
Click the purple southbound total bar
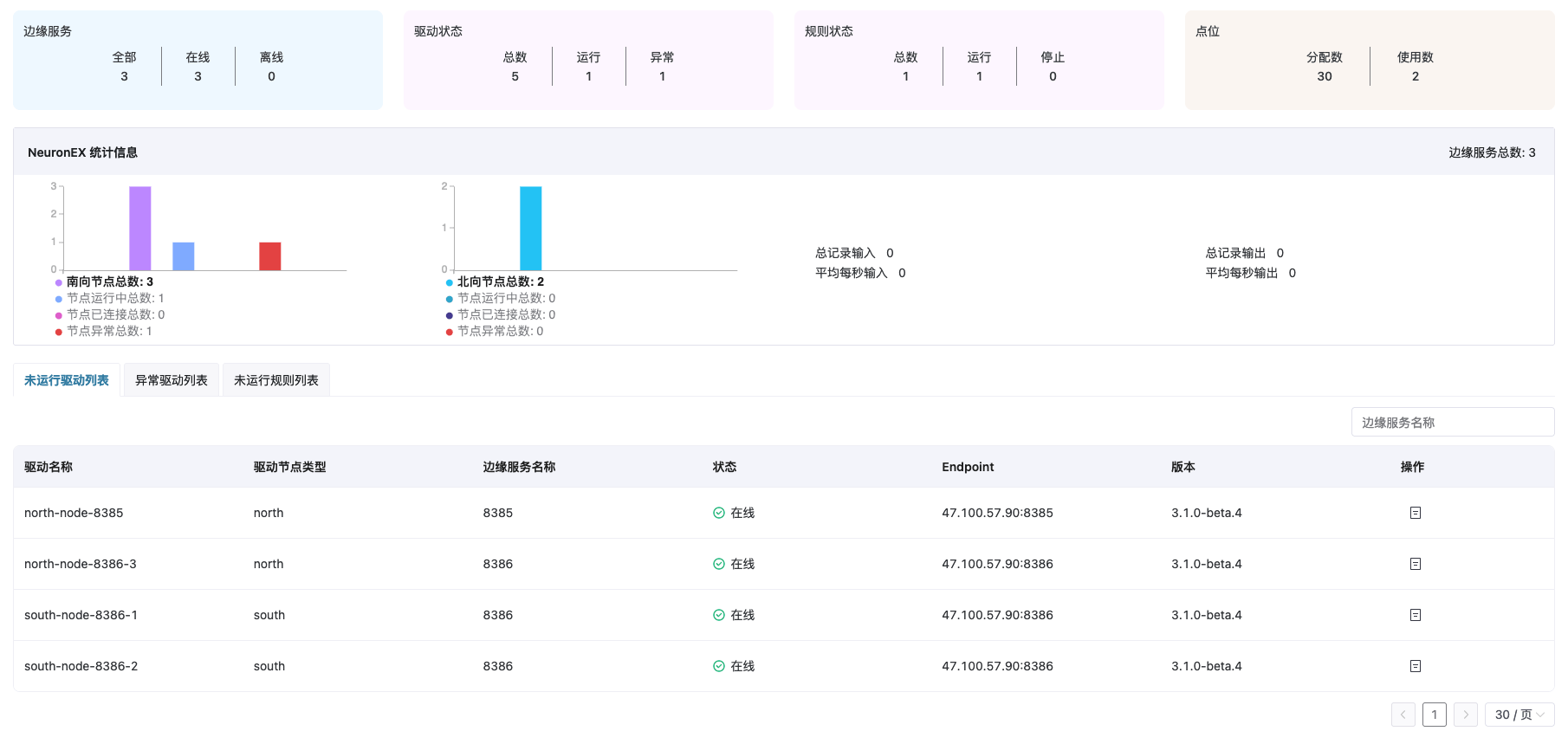pyautogui.click(x=140, y=228)
